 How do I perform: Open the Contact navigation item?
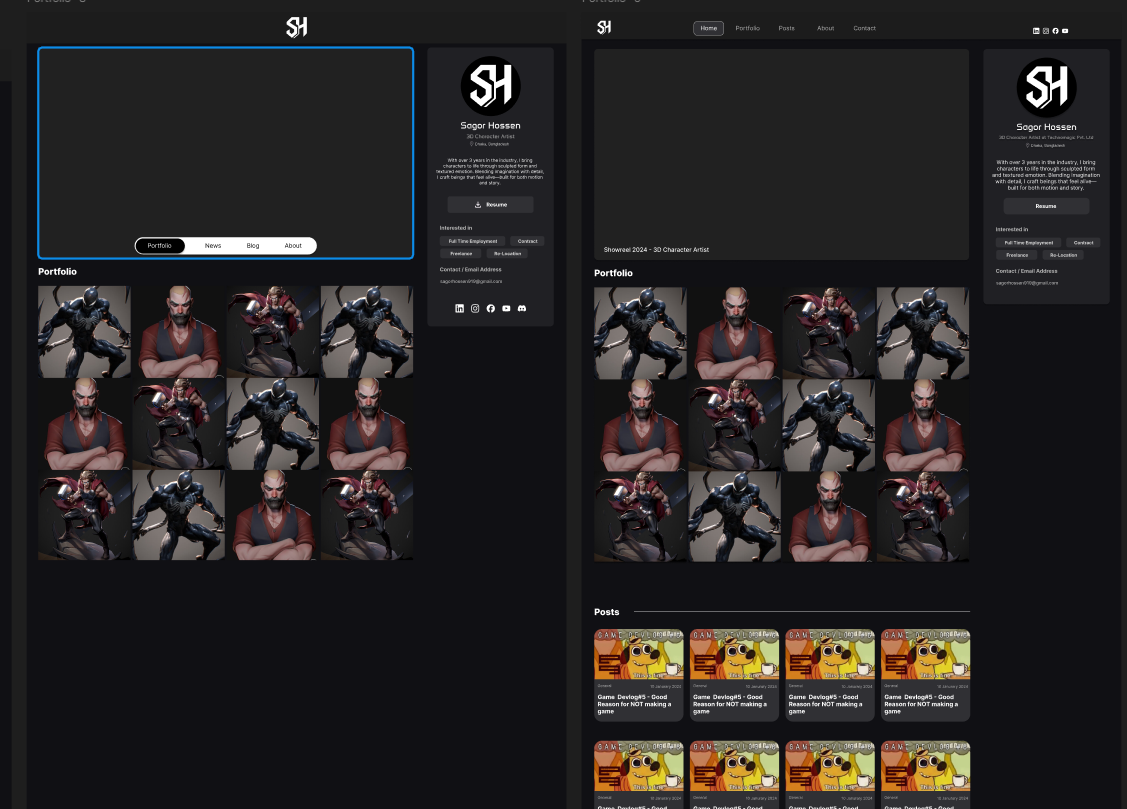click(864, 28)
